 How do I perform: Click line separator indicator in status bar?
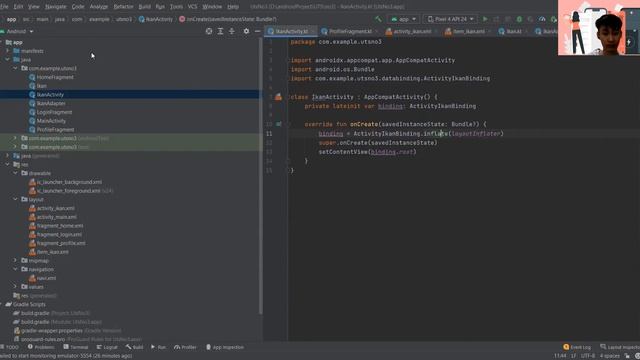(x=573, y=356)
